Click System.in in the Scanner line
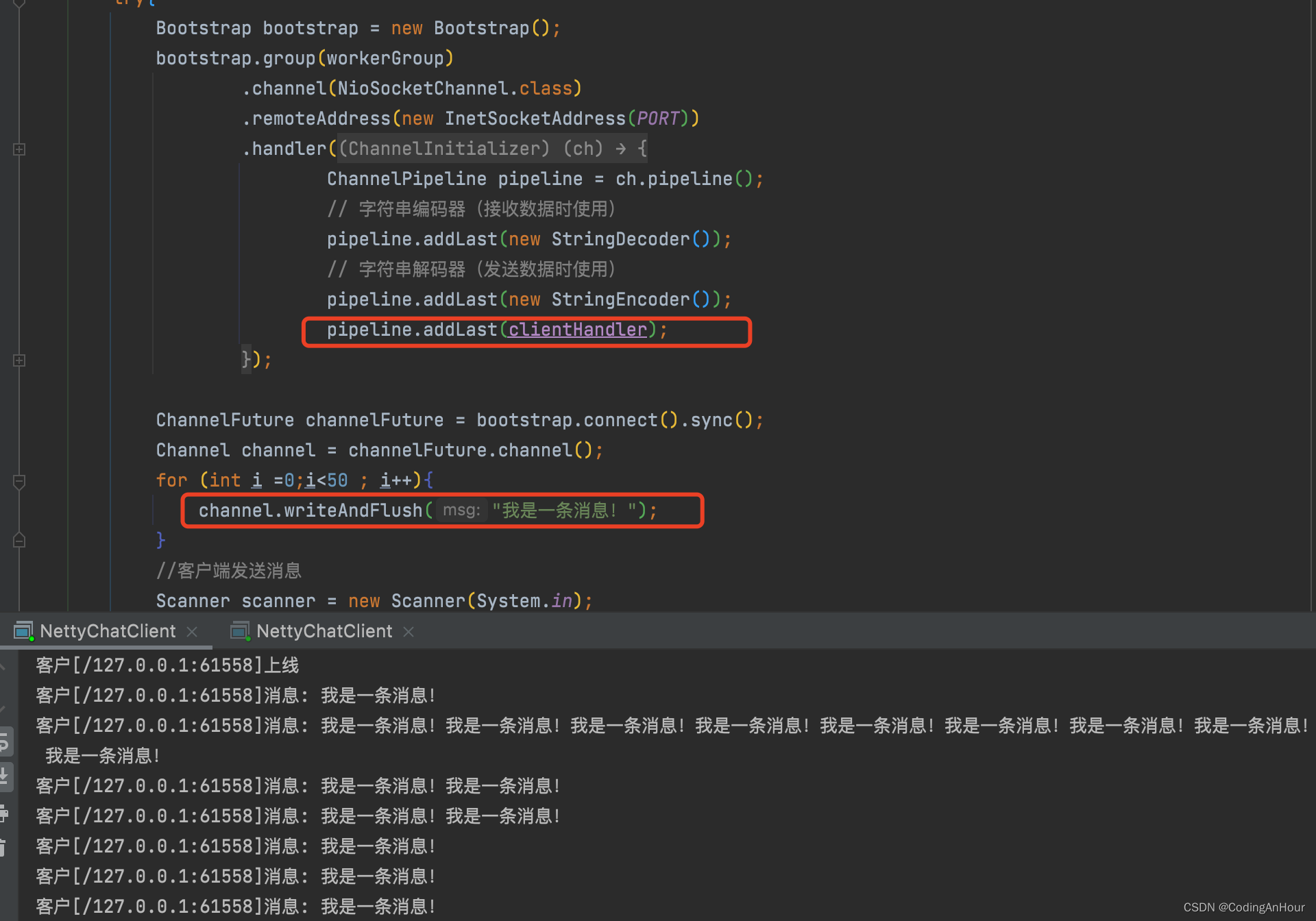This screenshot has width=1316, height=921. click(x=524, y=601)
